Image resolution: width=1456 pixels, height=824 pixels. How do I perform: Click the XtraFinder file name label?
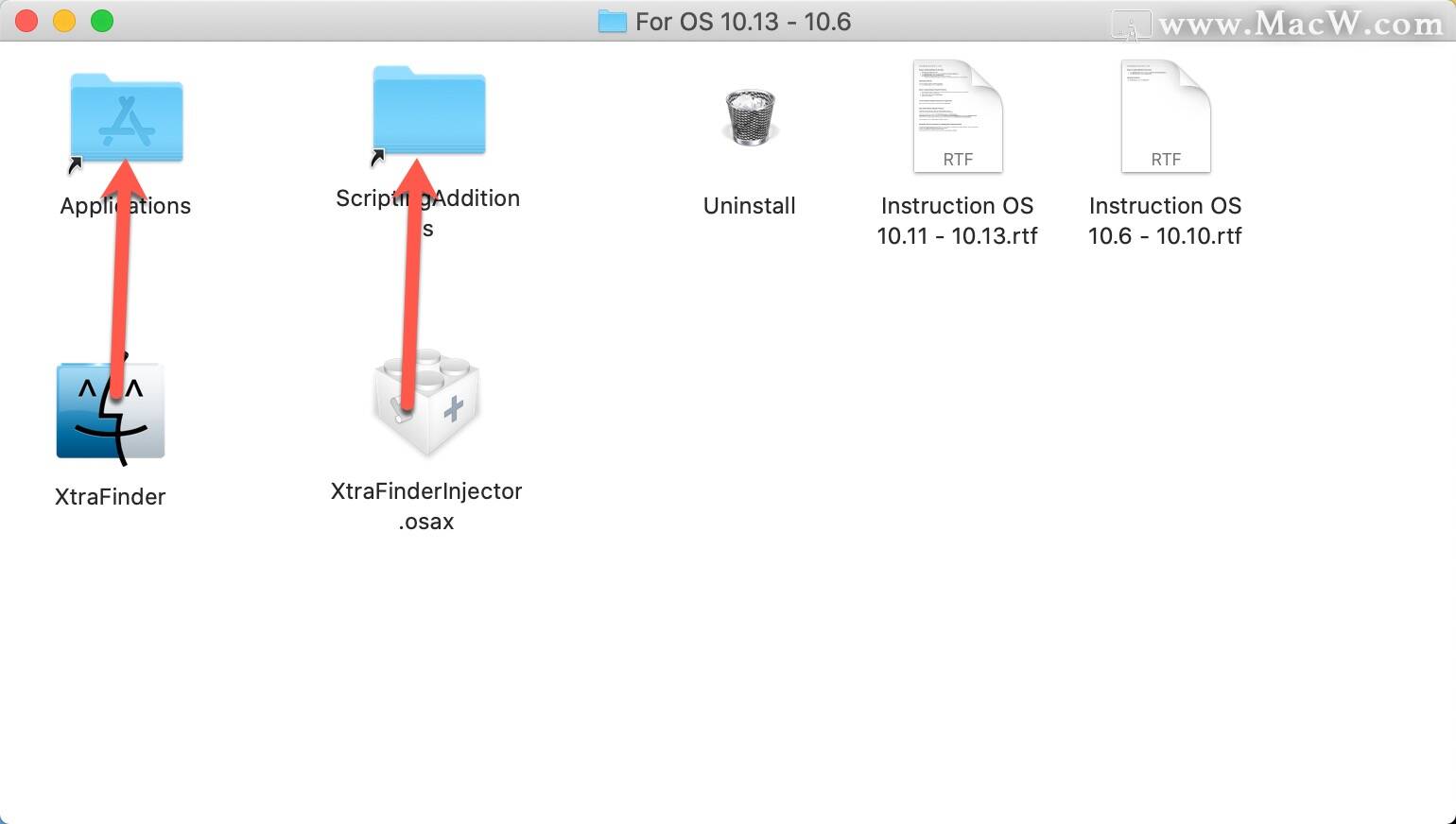(x=111, y=497)
